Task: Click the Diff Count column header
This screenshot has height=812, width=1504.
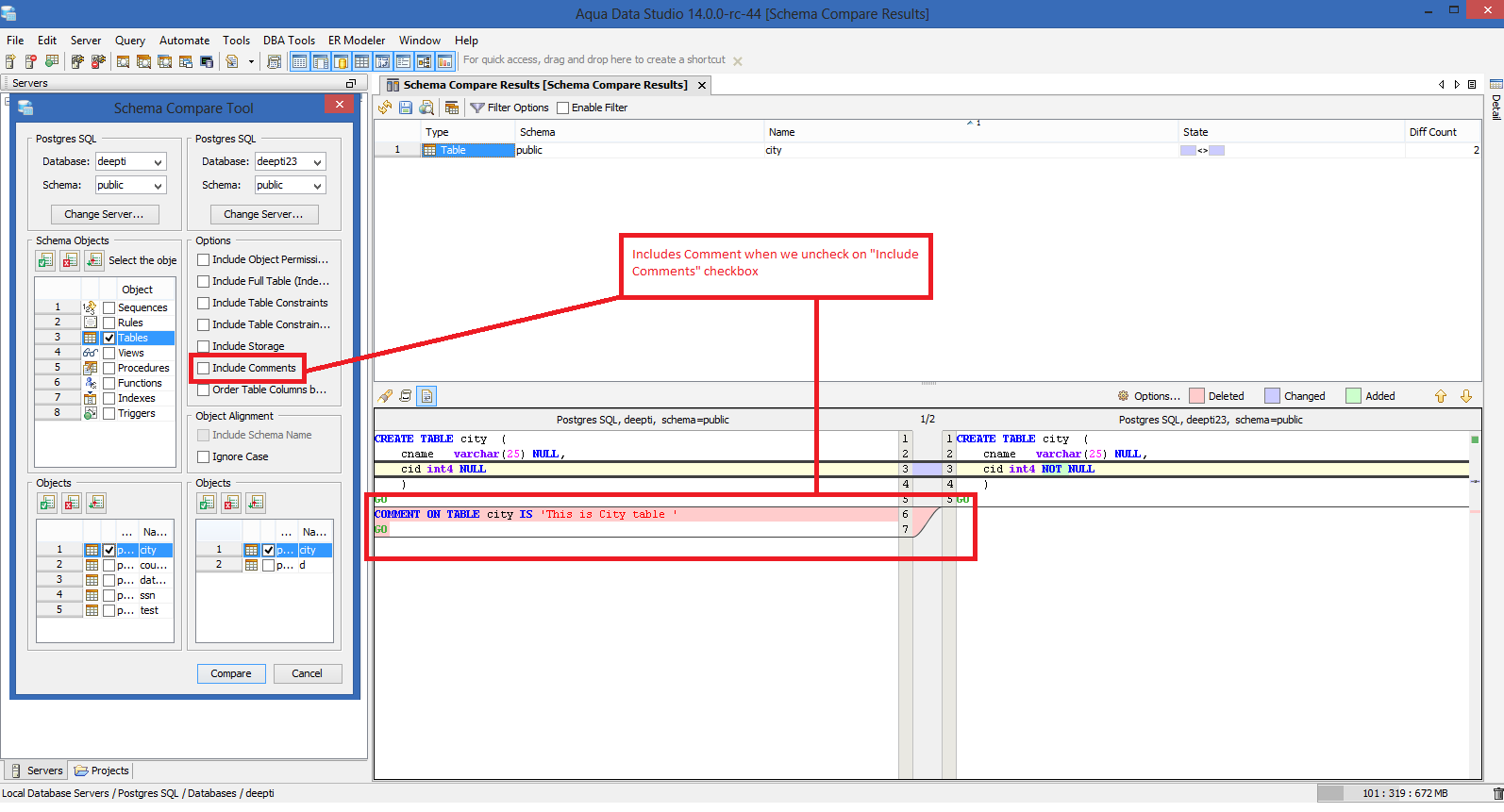Action: coord(1442,132)
